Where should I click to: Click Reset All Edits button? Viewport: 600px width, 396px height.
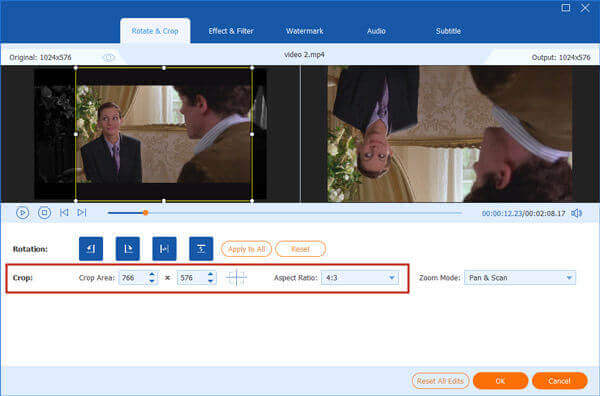coord(440,381)
